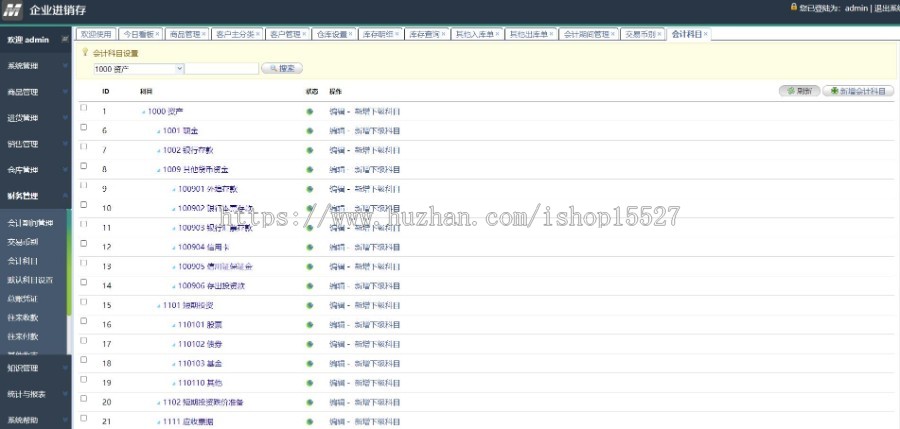Tick checkbox for row ID 12
900x429 pixels.
point(84,243)
